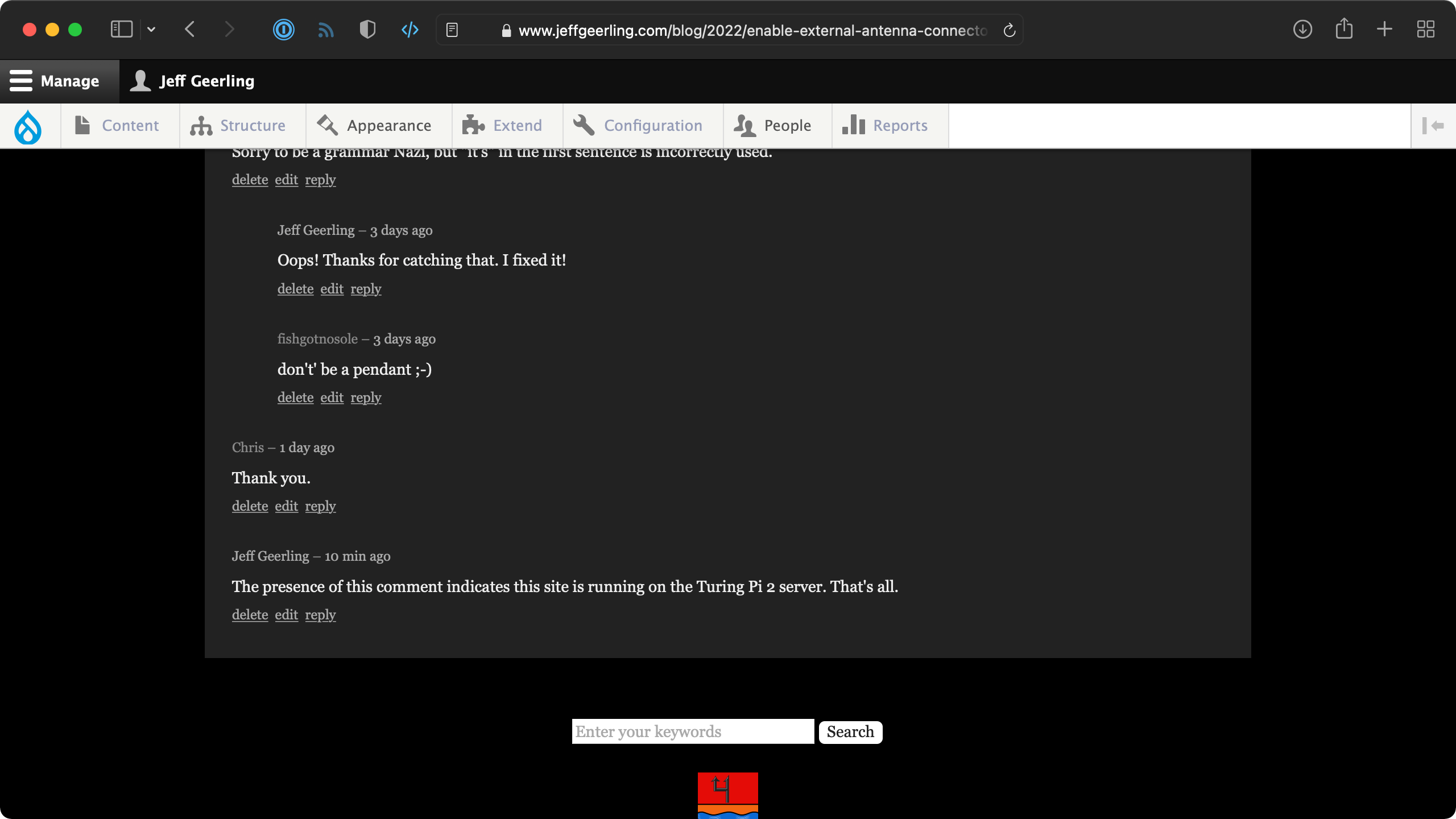
Task: Click the RSS feed extension icon
Action: pyautogui.click(x=326, y=30)
